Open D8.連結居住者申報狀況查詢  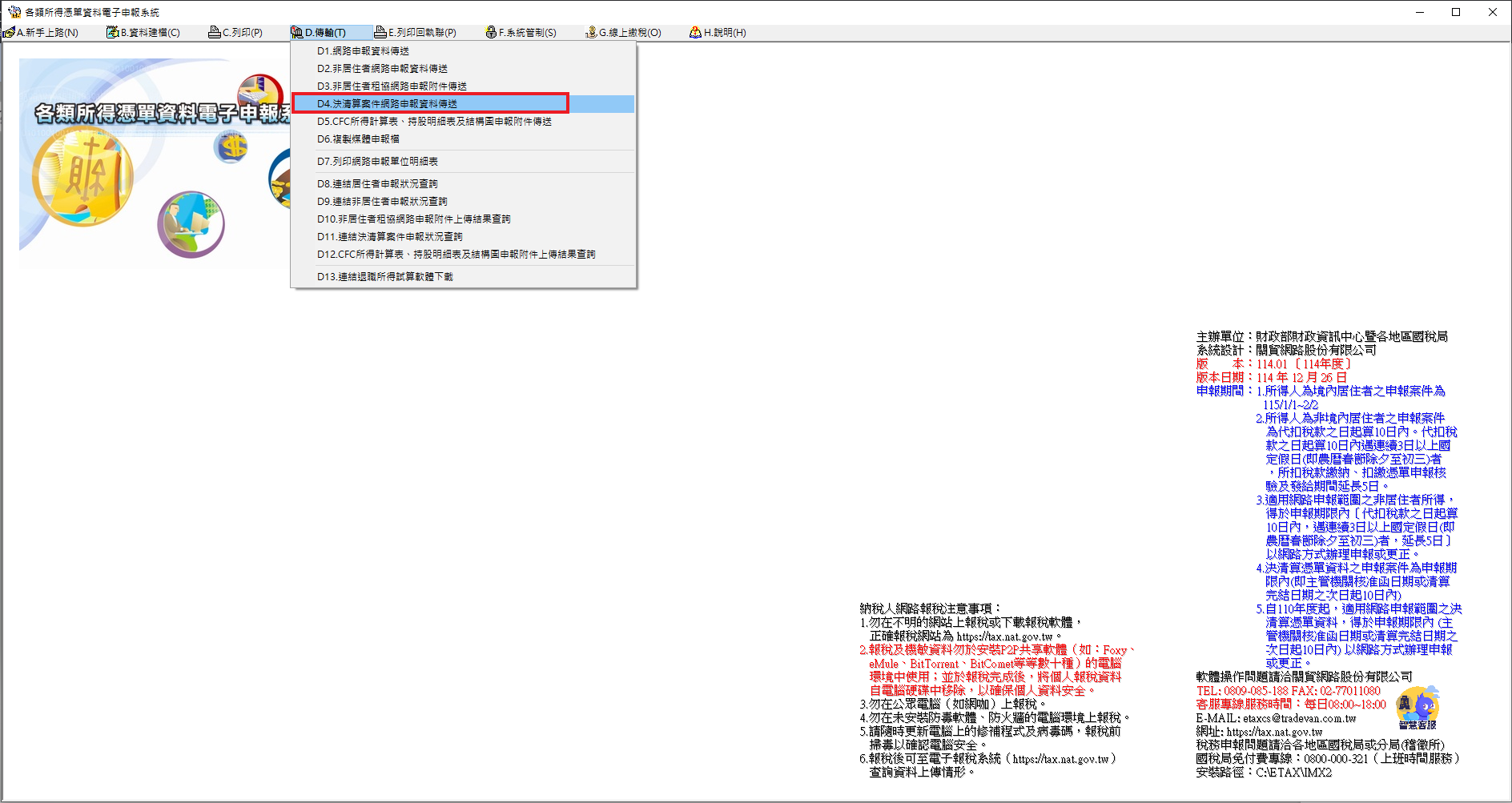pos(377,184)
